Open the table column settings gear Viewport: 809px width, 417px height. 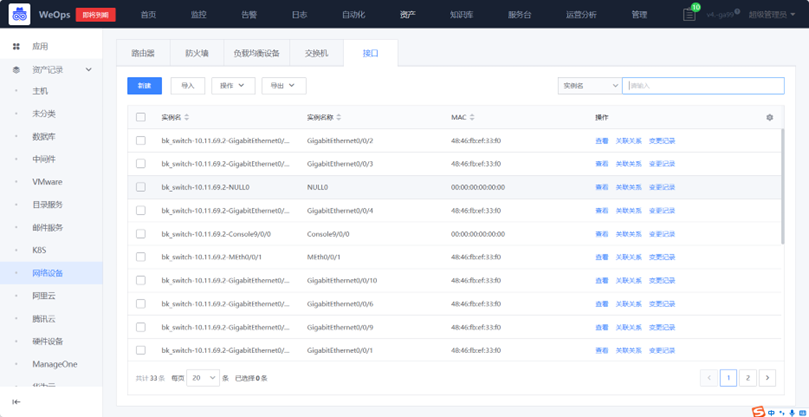pos(769,118)
